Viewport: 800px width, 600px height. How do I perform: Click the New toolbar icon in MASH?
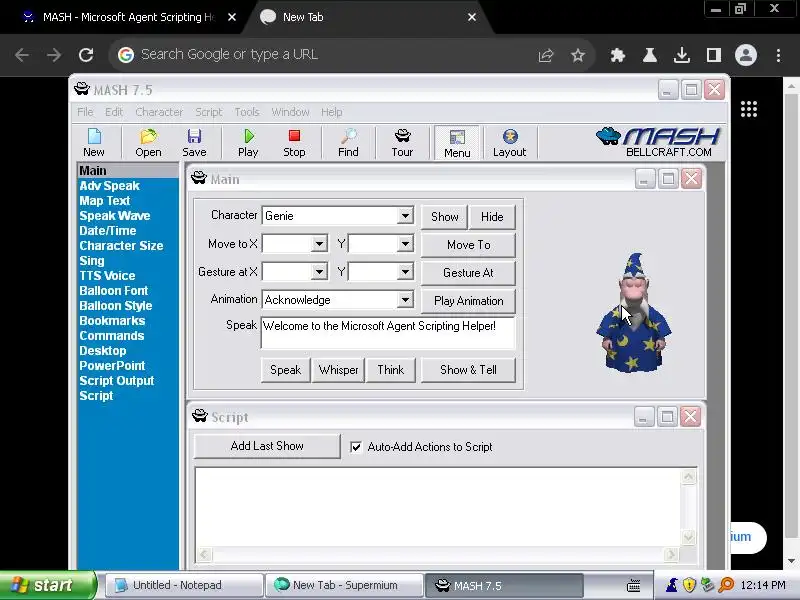94,143
